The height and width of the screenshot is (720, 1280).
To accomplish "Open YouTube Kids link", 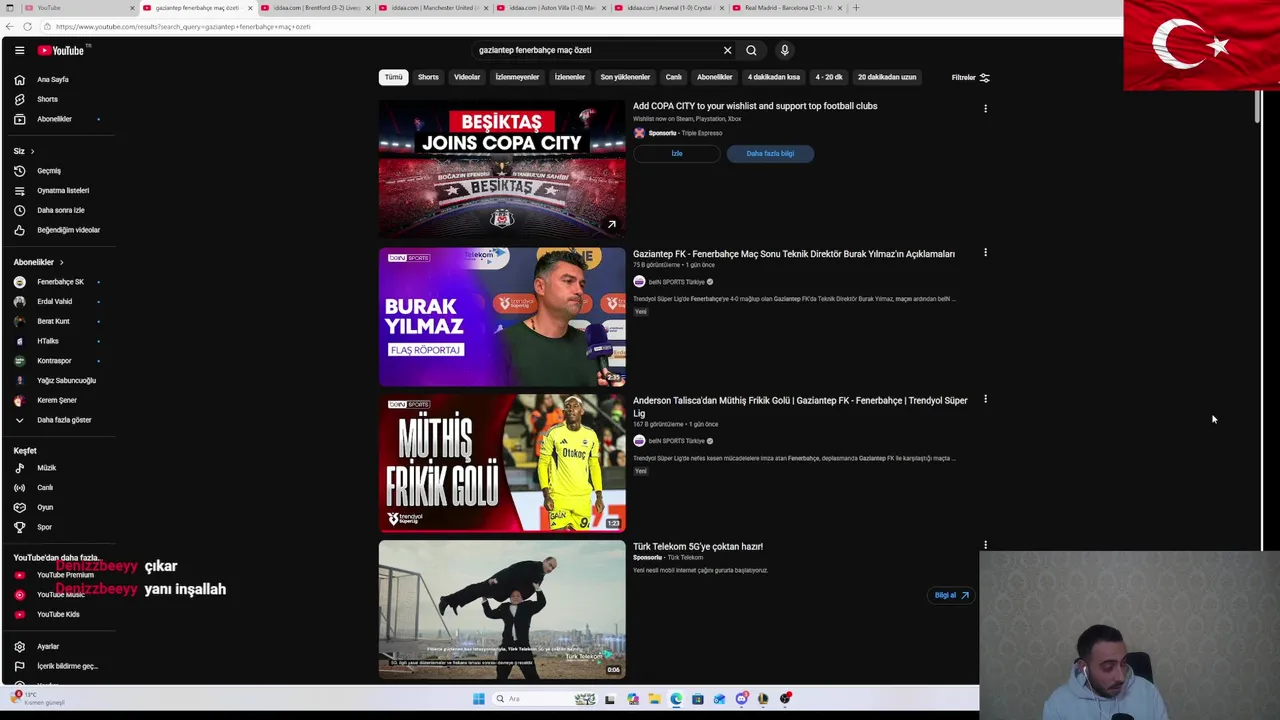I will click(57, 614).
